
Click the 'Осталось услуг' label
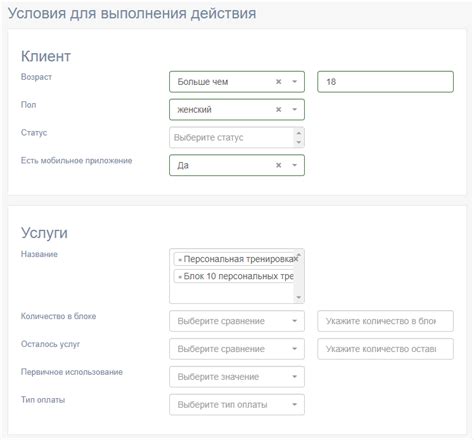(50, 344)
